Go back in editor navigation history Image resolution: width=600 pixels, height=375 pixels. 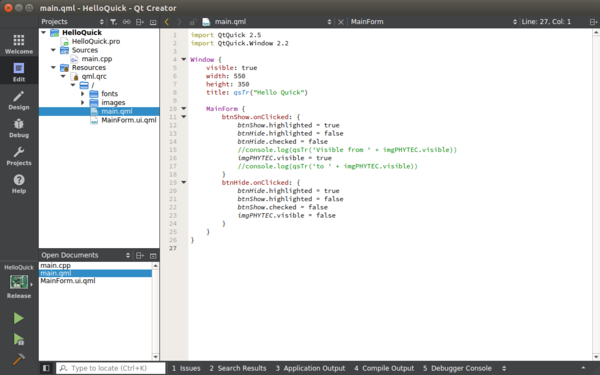click(x=167, y=22)
